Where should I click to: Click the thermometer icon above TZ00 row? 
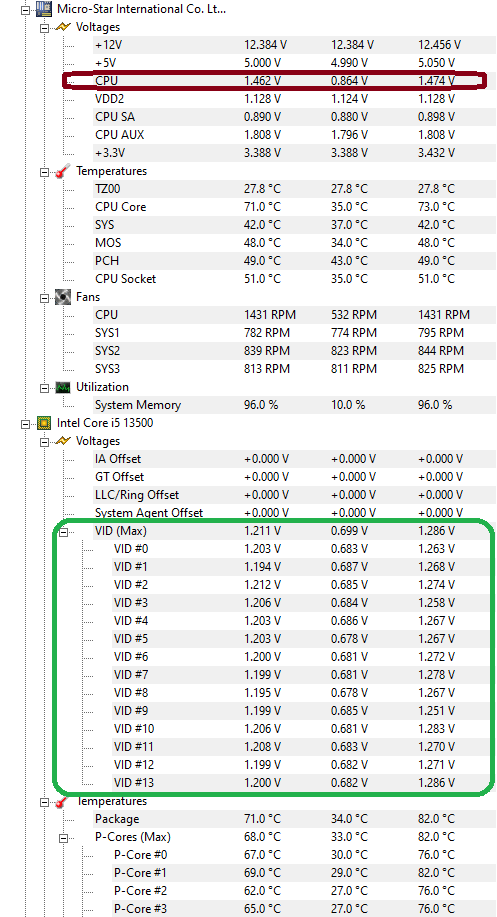63,171
